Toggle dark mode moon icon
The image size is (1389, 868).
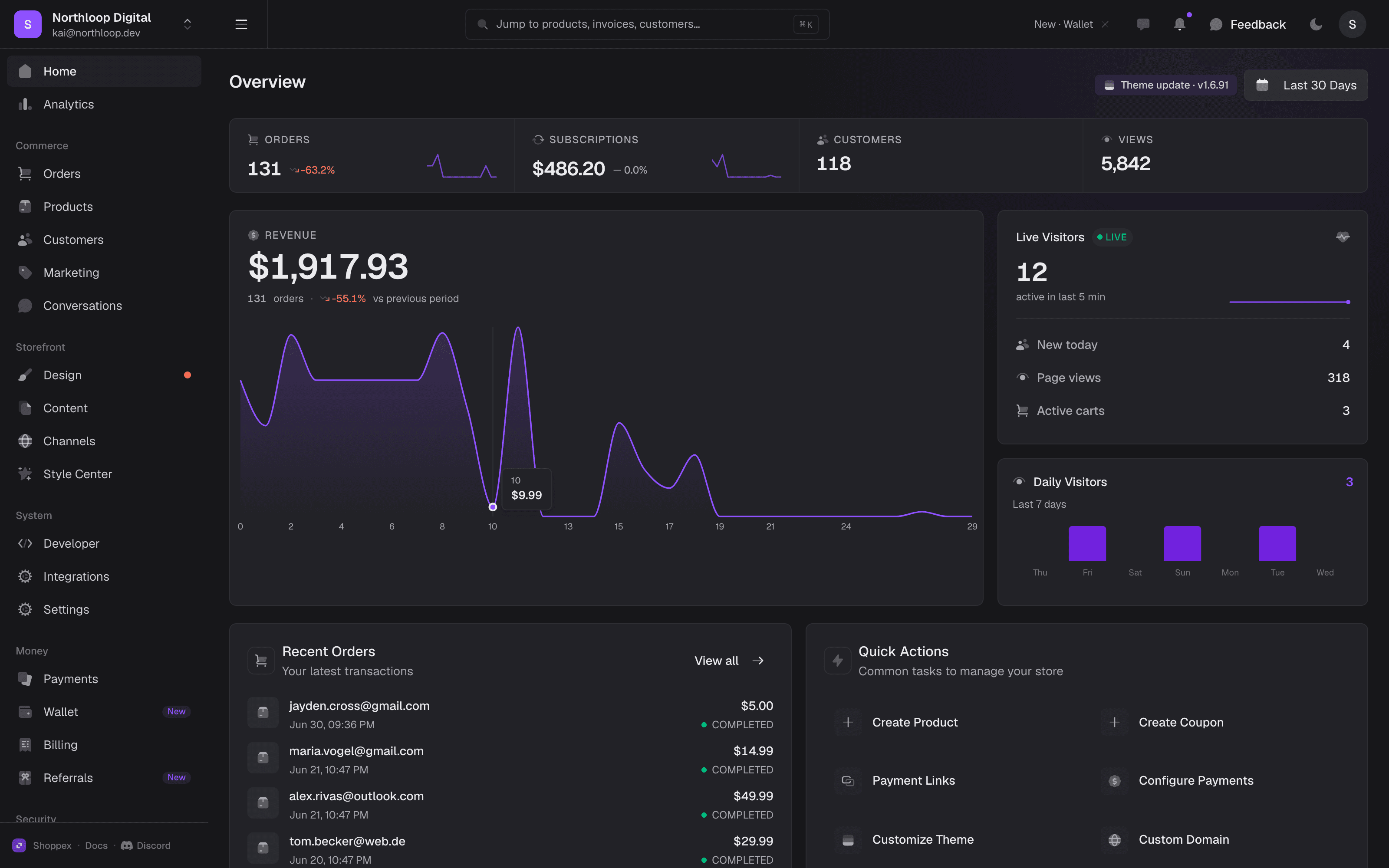tap(1316, 24)
